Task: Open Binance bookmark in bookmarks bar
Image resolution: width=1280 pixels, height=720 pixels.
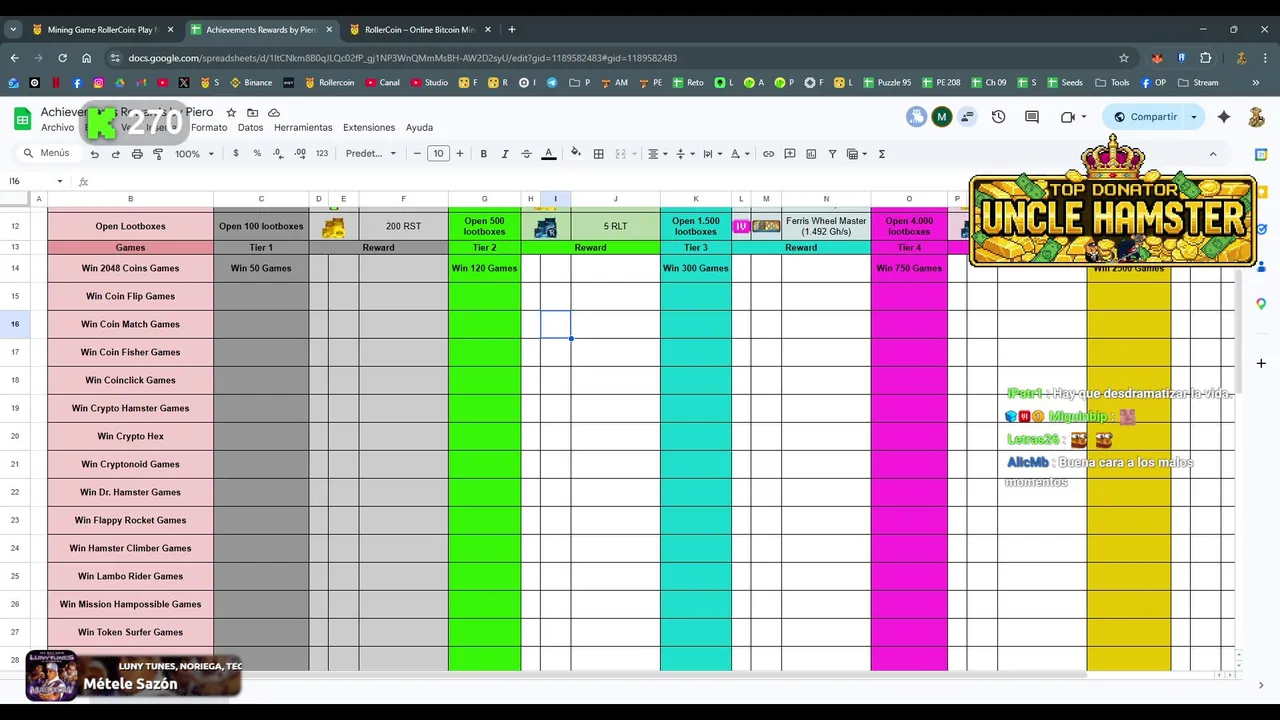Action: 251,82
